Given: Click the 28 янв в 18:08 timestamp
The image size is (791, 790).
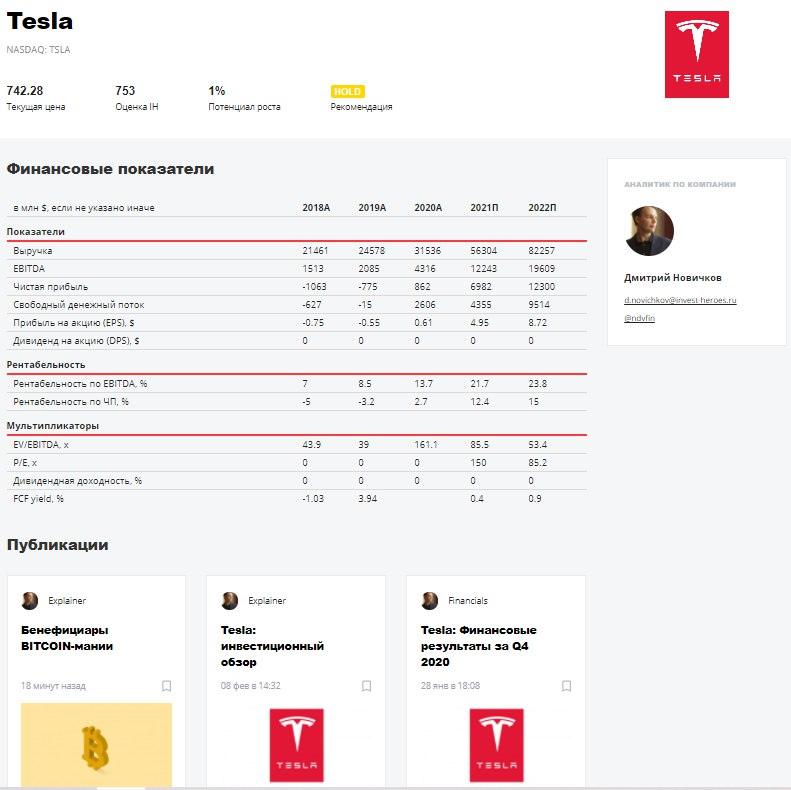Looking at the screenshot, I should click(450, 686).
